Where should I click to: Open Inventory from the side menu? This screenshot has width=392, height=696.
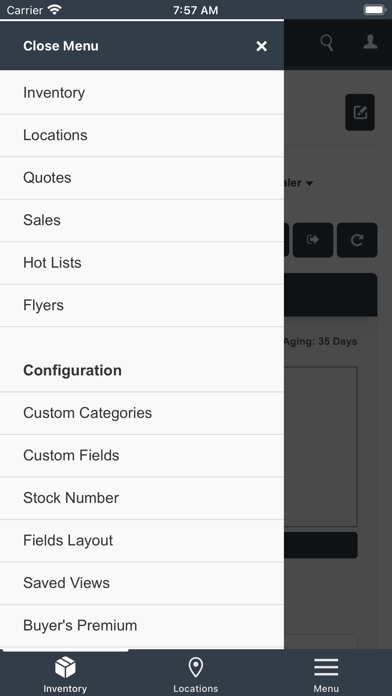pyautogui.click(x=142, y=93)
